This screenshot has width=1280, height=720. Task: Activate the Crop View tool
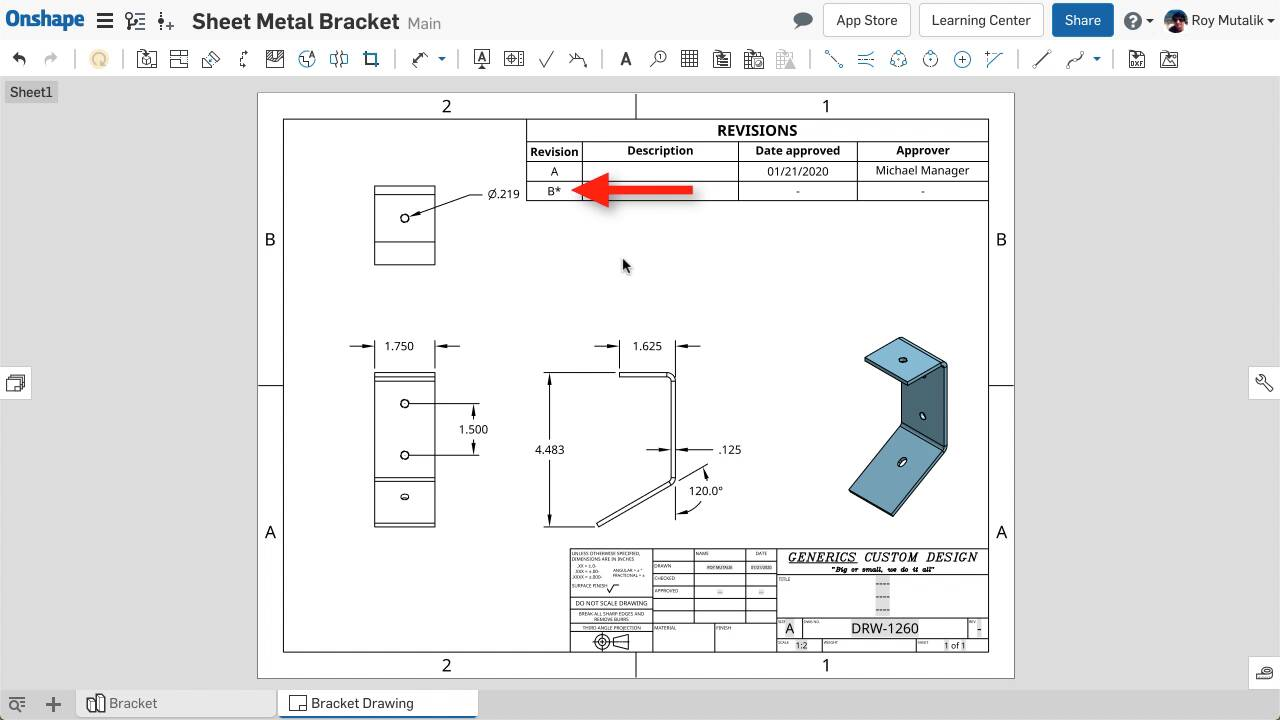[371, 59]
